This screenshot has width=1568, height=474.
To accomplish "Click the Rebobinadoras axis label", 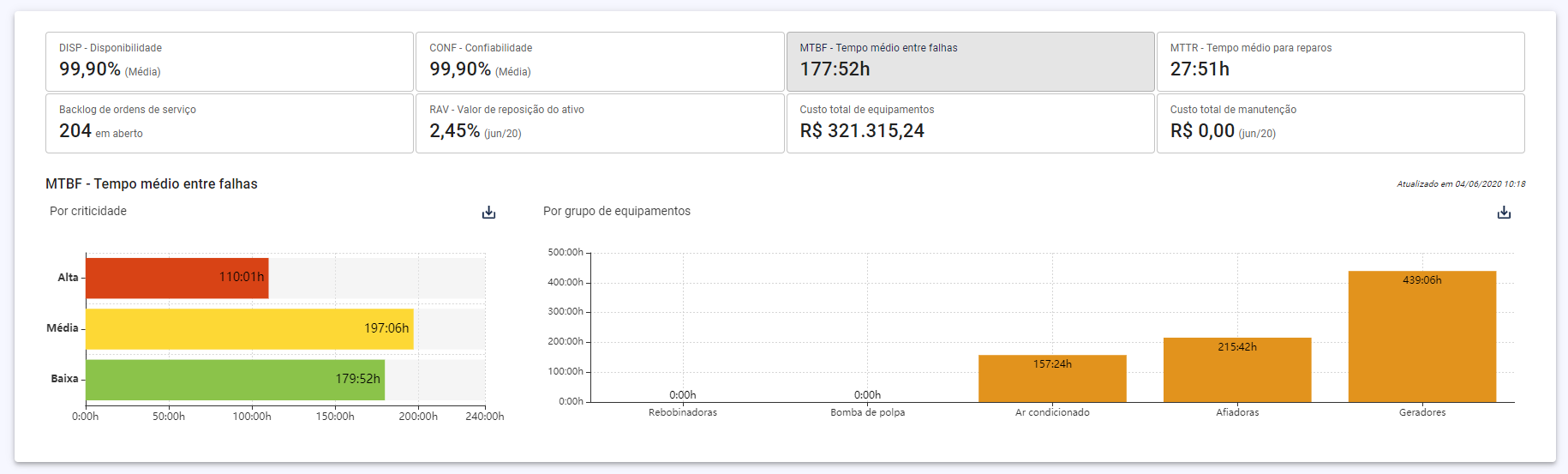I will tap(683, 412).
